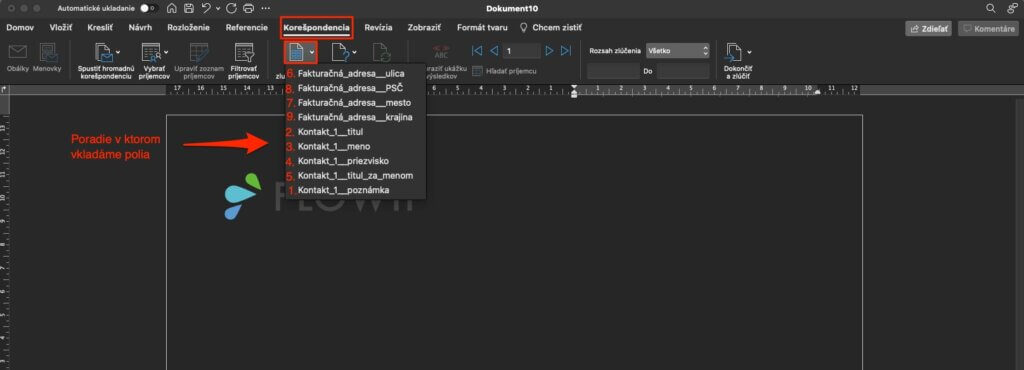Click the indent marker on horizontal ruler
This screenshot has height=370, width=1024.
click(x=574, y=91)
